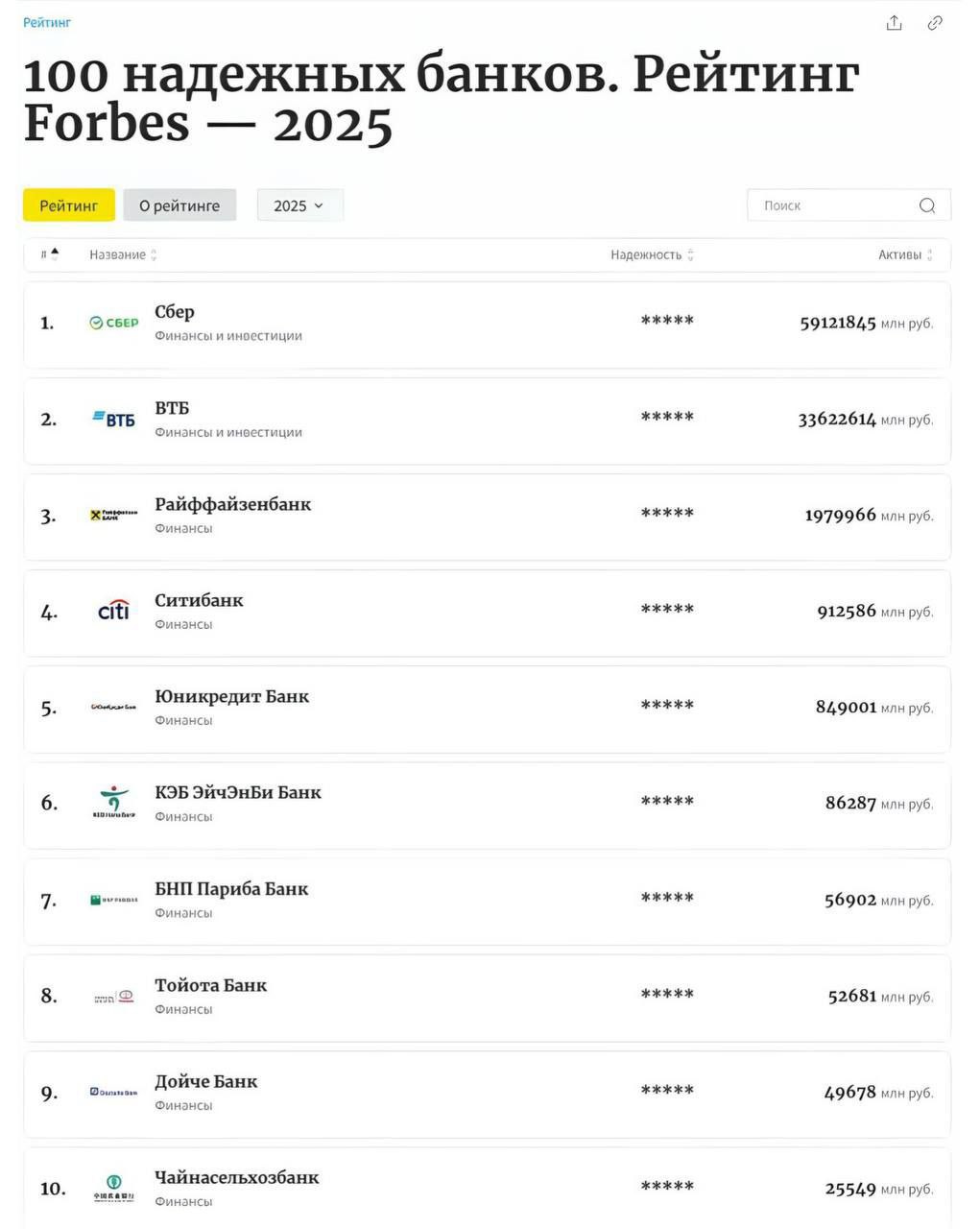Switch to the О рейтинге tab
This screenshot has height=1229, width=980.
(179, 205)
